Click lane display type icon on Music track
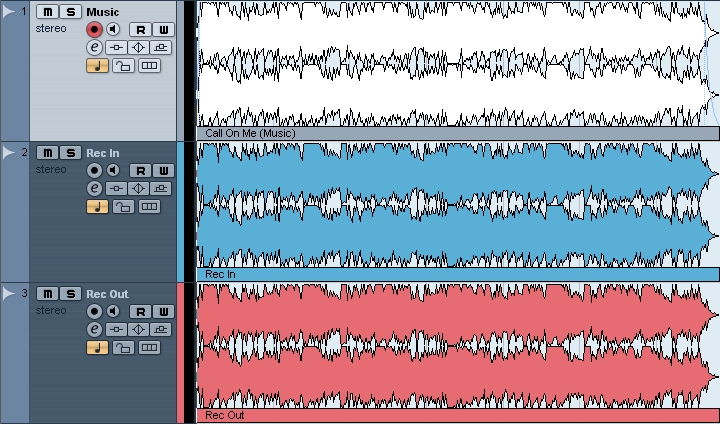 click(x=149, y=66)
